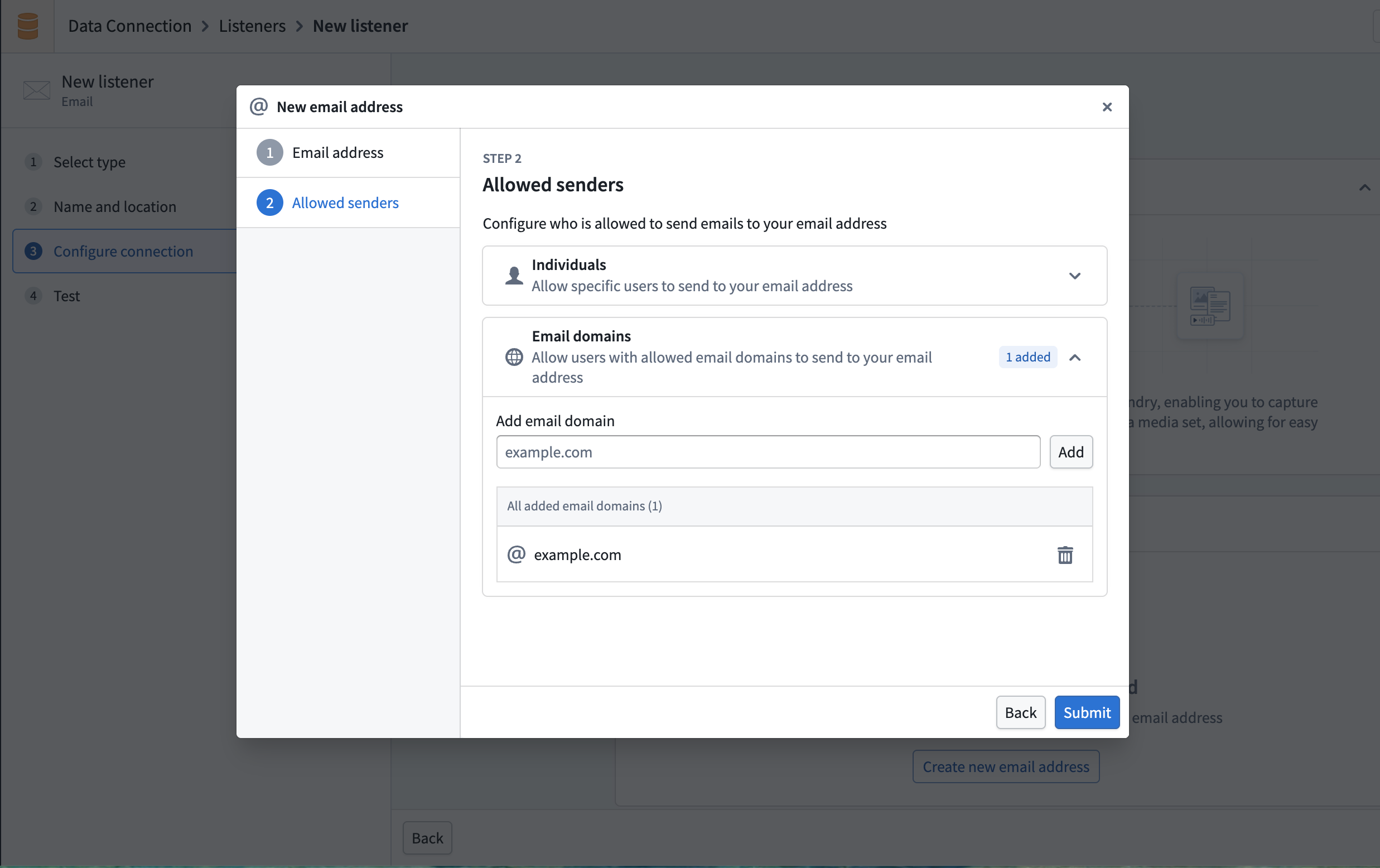The image size is (1380, 868).
Task: Click the person icon next to Individuals
Action: (514, 276)
